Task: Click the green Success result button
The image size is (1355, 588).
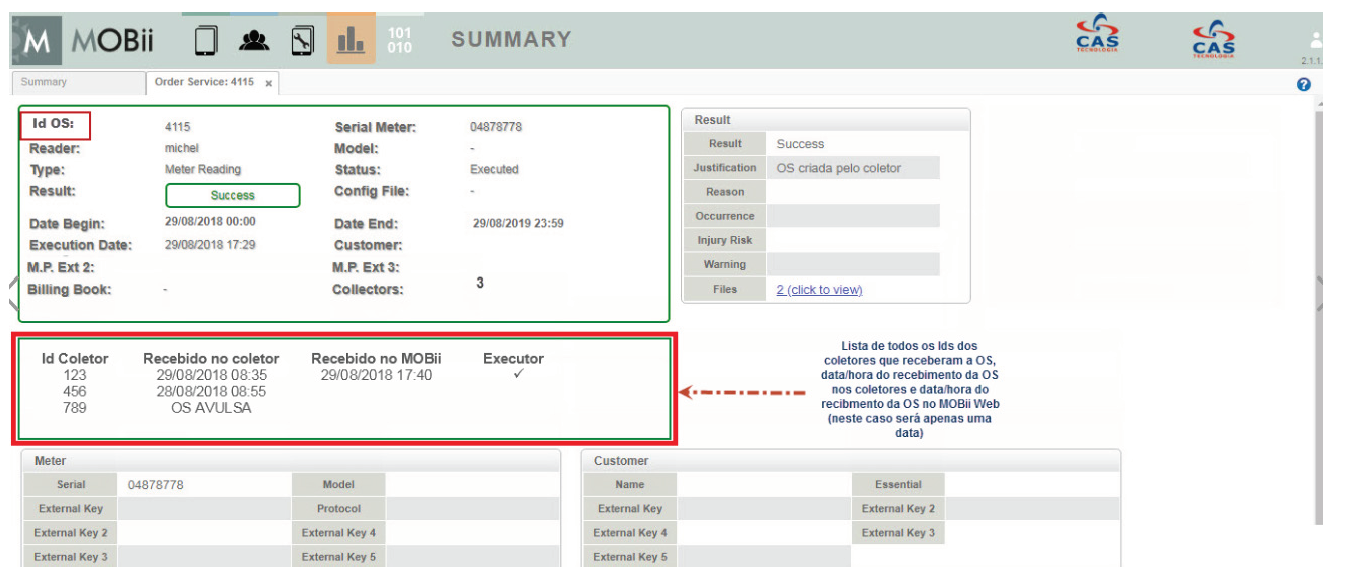Action: [x=232, y=196]
